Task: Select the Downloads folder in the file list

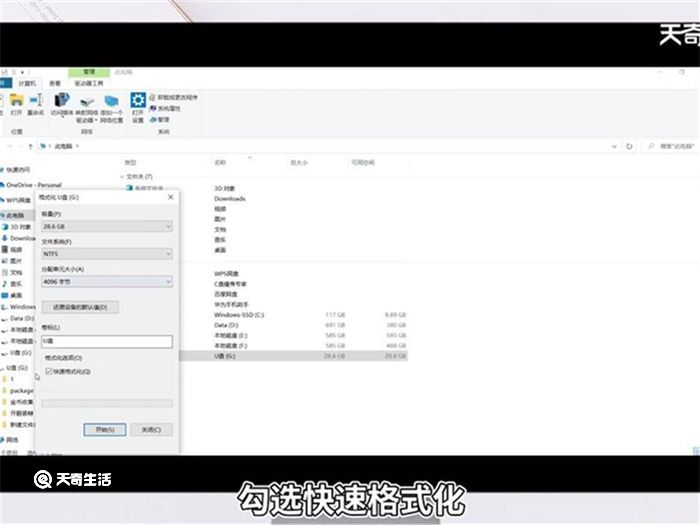Action: click(x=230, y=199)
